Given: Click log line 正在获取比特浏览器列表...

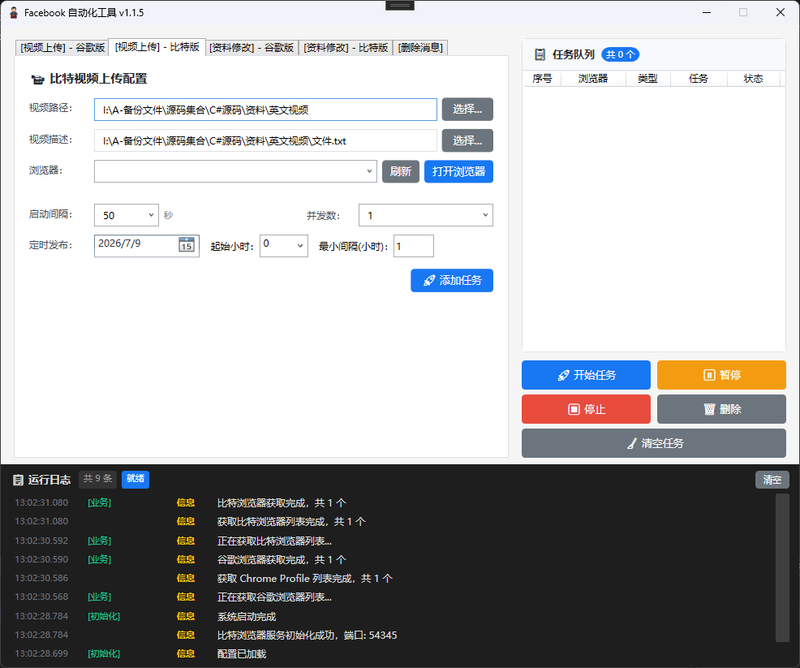Looking at the screenshot, I should (274, 541).
